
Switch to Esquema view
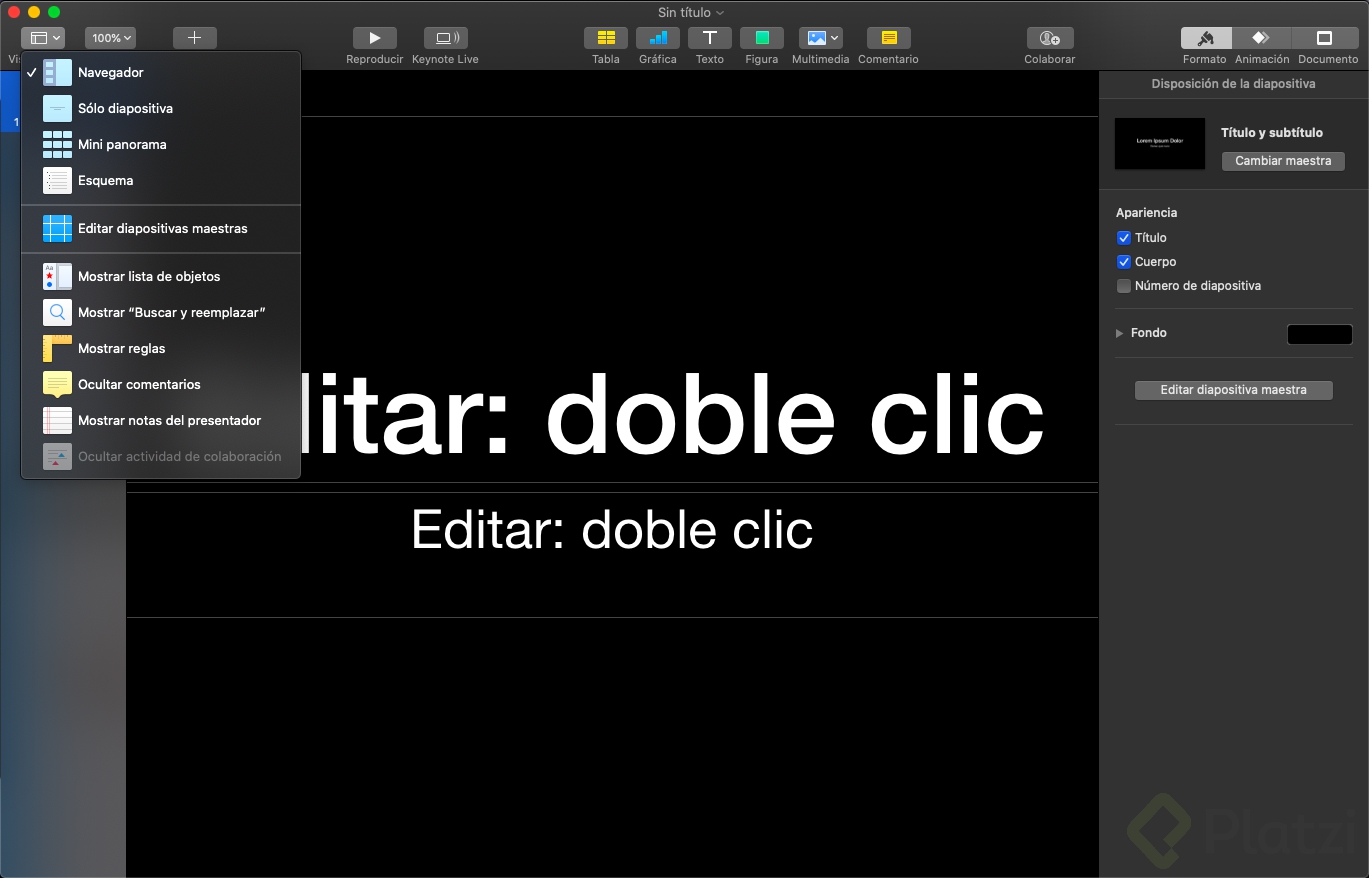click(161, 181)
